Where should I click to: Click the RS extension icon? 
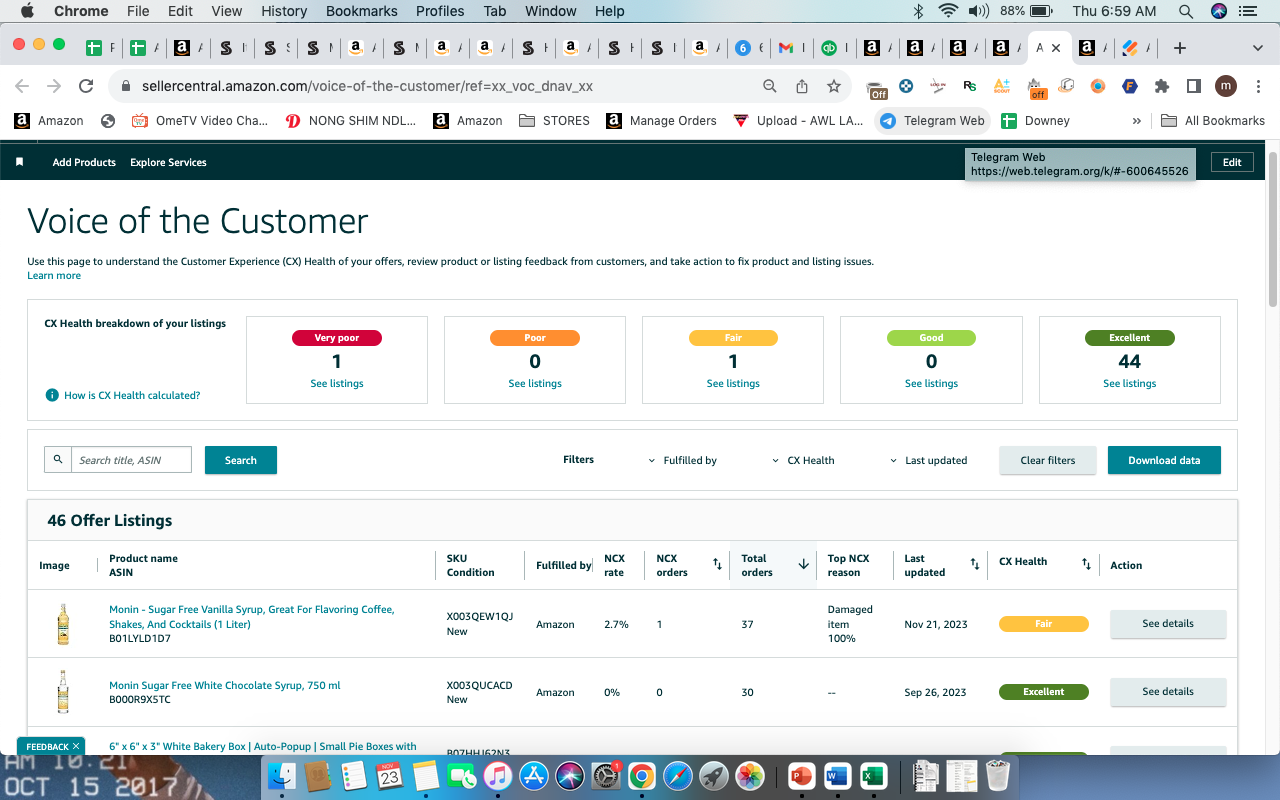click(x=969, y=86)
